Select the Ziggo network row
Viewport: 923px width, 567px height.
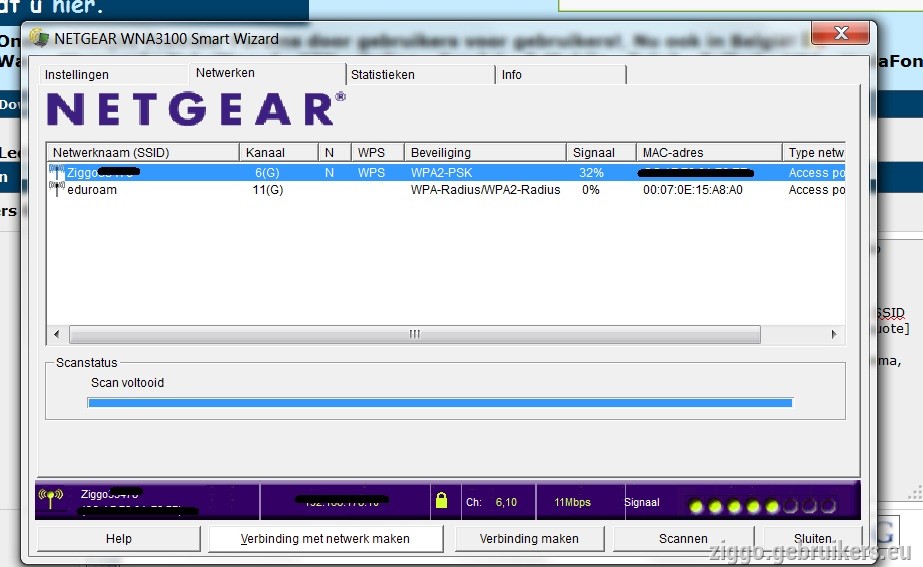(446, 173)
